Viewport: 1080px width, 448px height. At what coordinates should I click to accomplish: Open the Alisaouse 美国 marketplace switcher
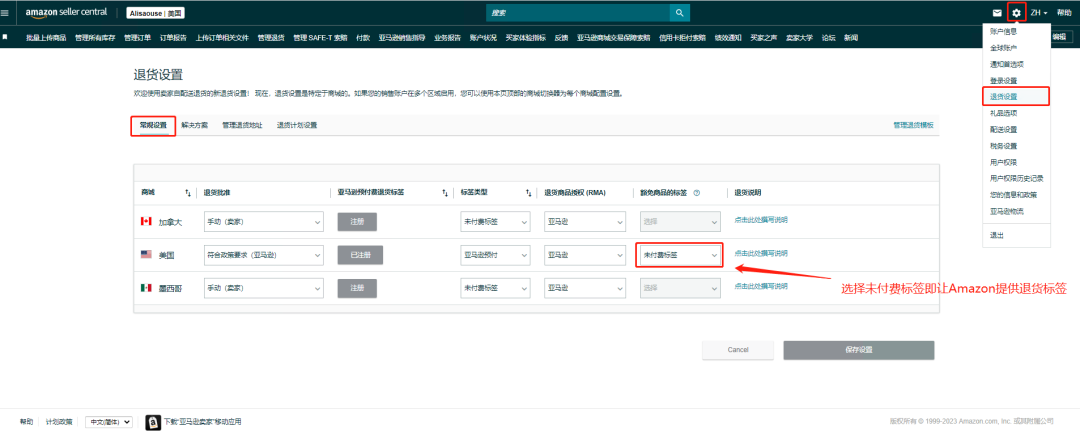[x=156, y=12]
